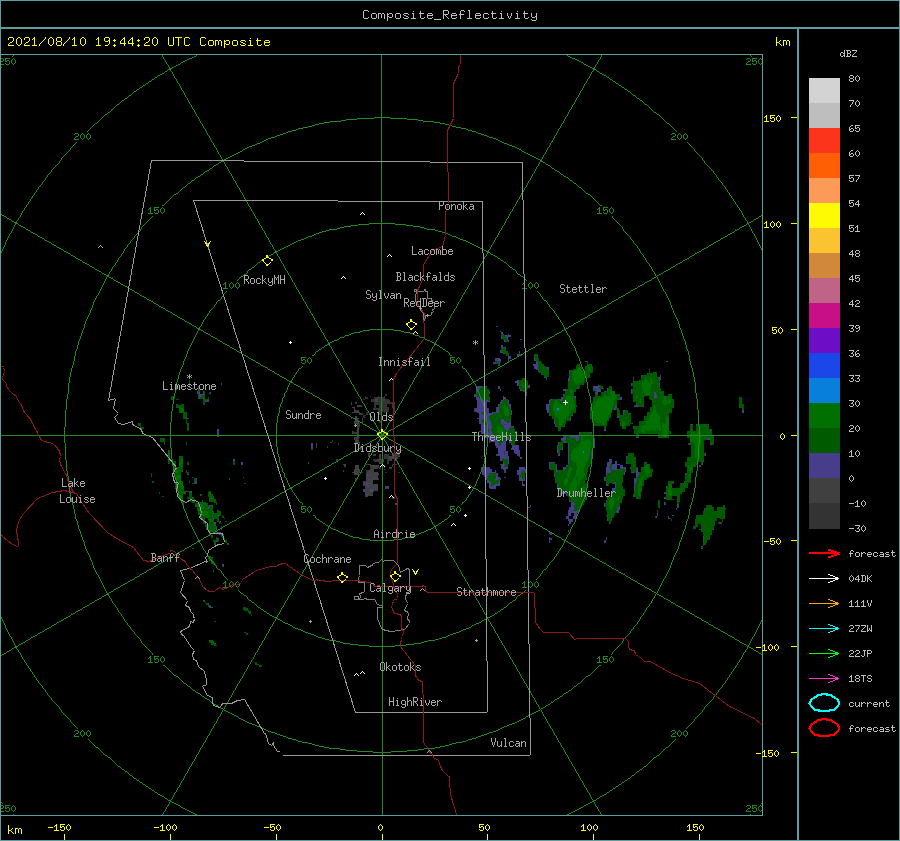Click the Stettler label on map
This screenshot has height=841, width=900.
pyautogui.click(x=583, y=289)
